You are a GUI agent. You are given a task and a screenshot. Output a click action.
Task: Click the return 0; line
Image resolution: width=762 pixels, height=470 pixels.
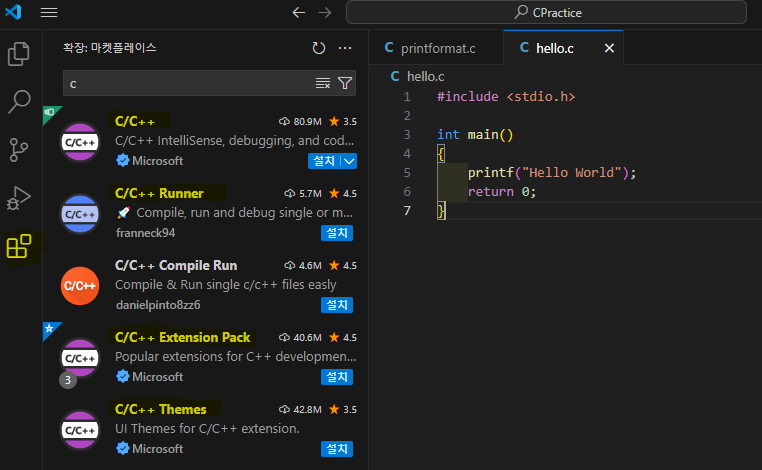click(x=502, y=191)
